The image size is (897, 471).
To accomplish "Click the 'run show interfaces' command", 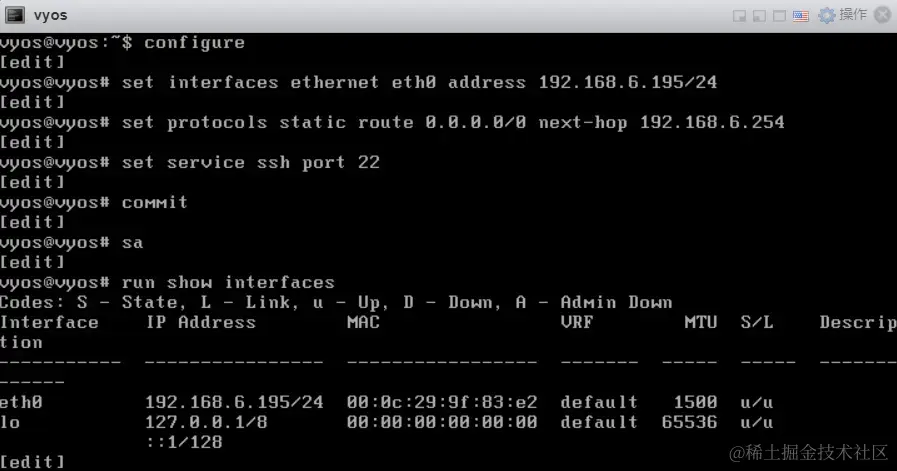I will tap(228, 283).
